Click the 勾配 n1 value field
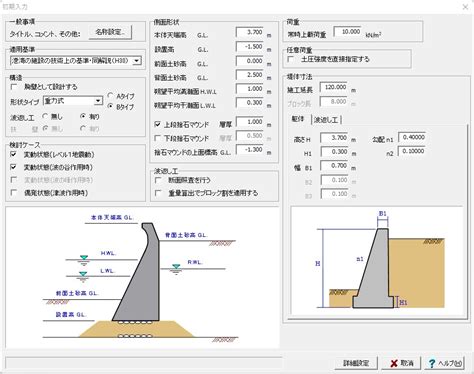This screenshot has height=374, width=474. pyautogui.click(x=412, y=137)
